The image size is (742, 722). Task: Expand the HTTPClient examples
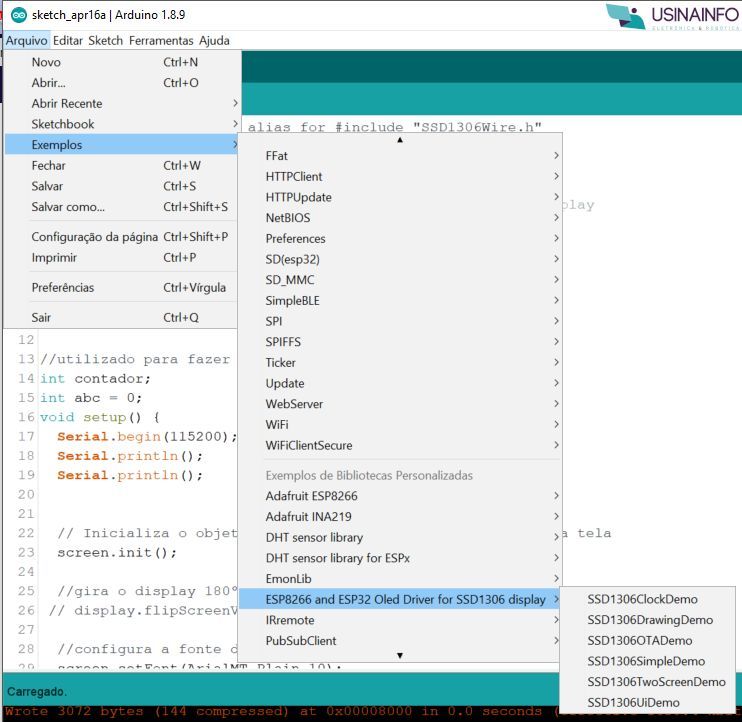[x=400, y=176]
